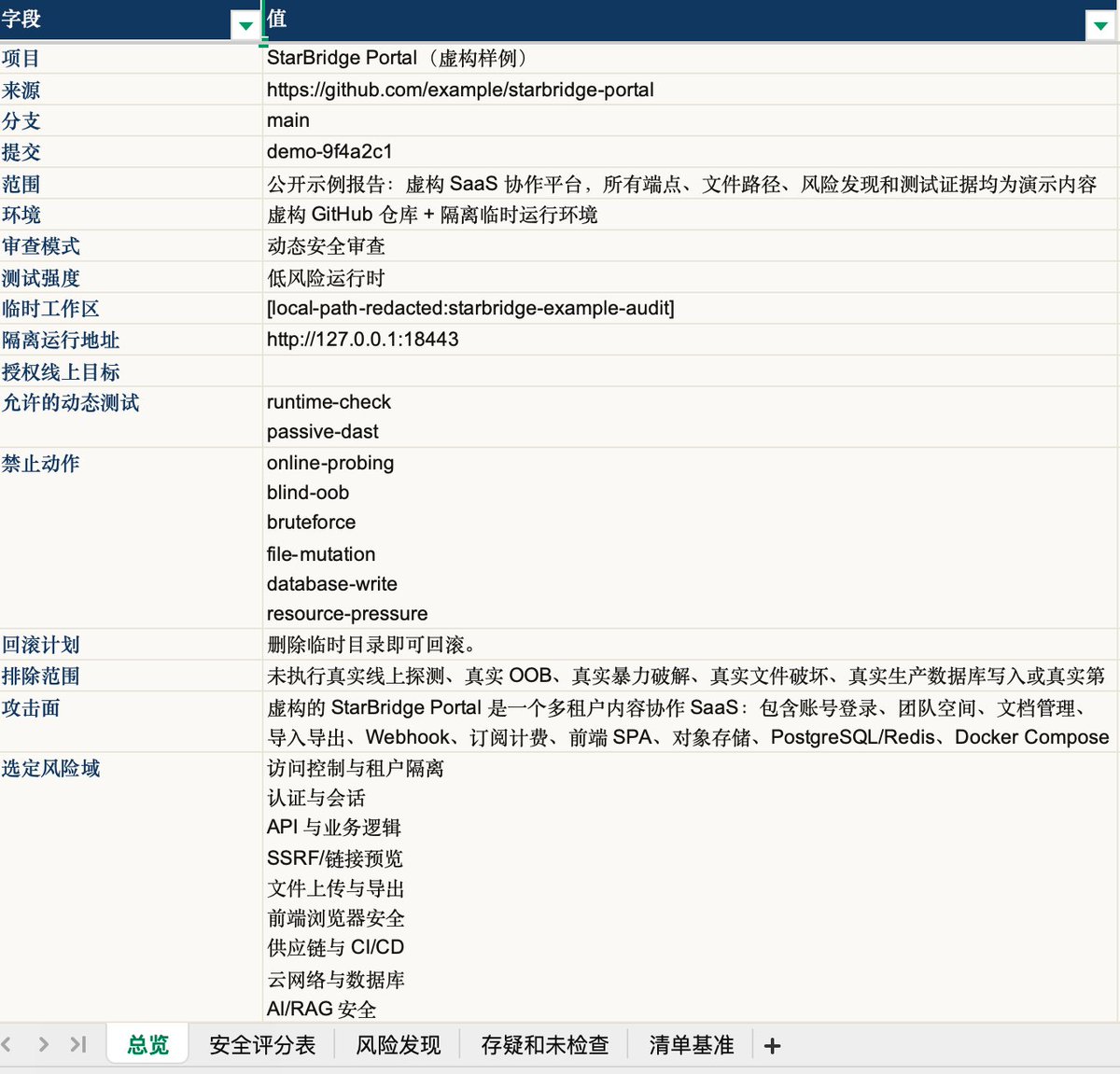Click the online-probing text
The height and width of the screenshot is (1074, 1120).
pos(330,463)
